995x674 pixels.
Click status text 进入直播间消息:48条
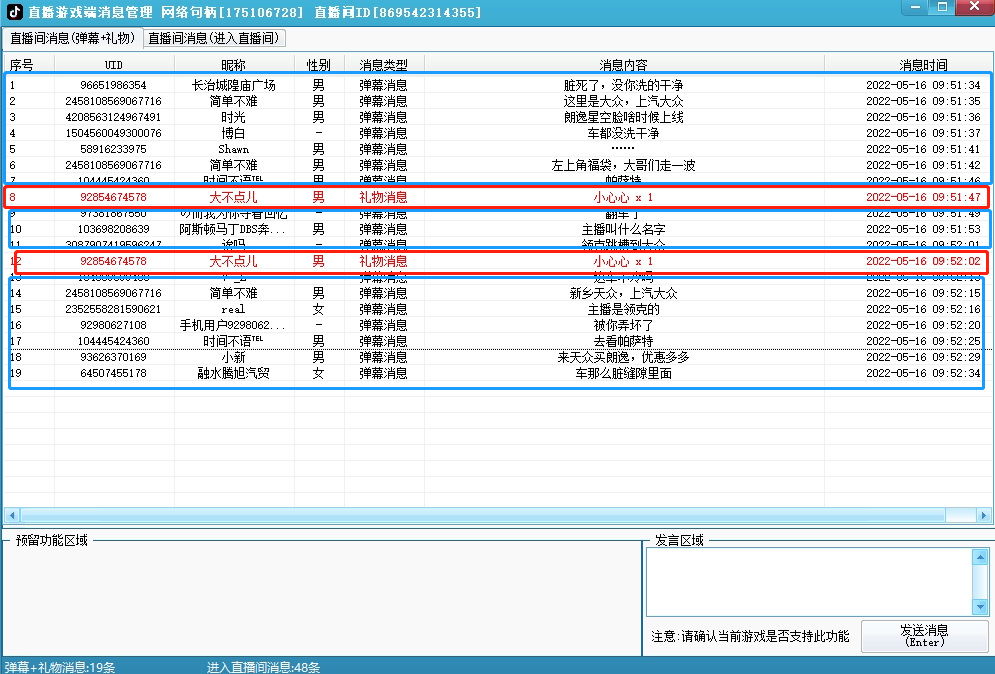263,667
